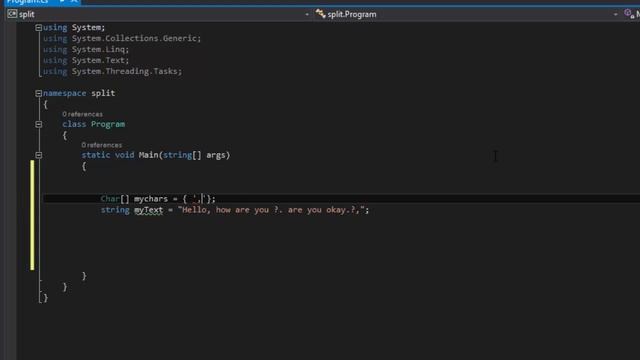
Task: Click 'Main' method name
Action: pyautogui.click(x=148, y=155)
